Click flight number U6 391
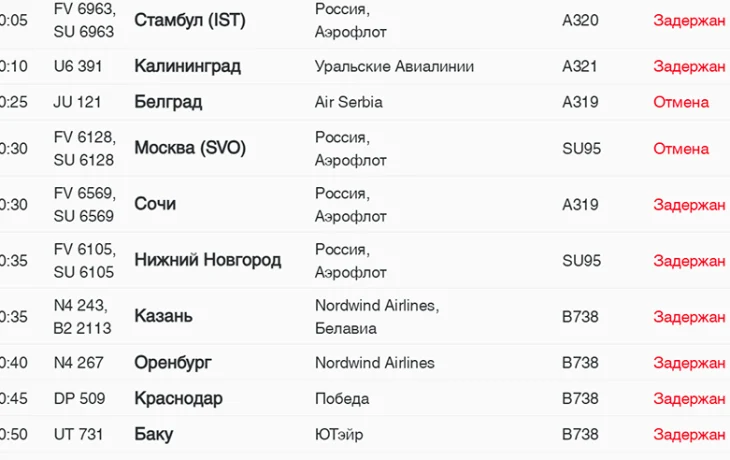730x460 pixels. [x=78, y=67]
